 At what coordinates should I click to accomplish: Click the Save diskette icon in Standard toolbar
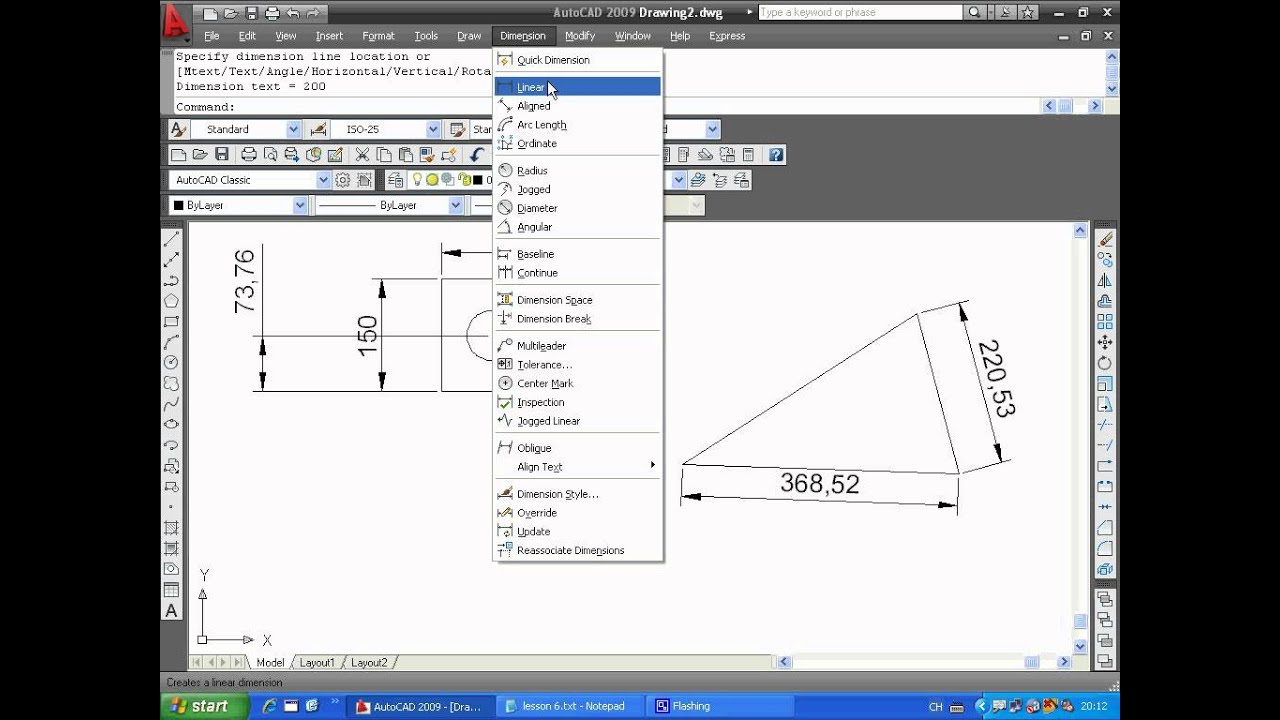pos(222,154)
